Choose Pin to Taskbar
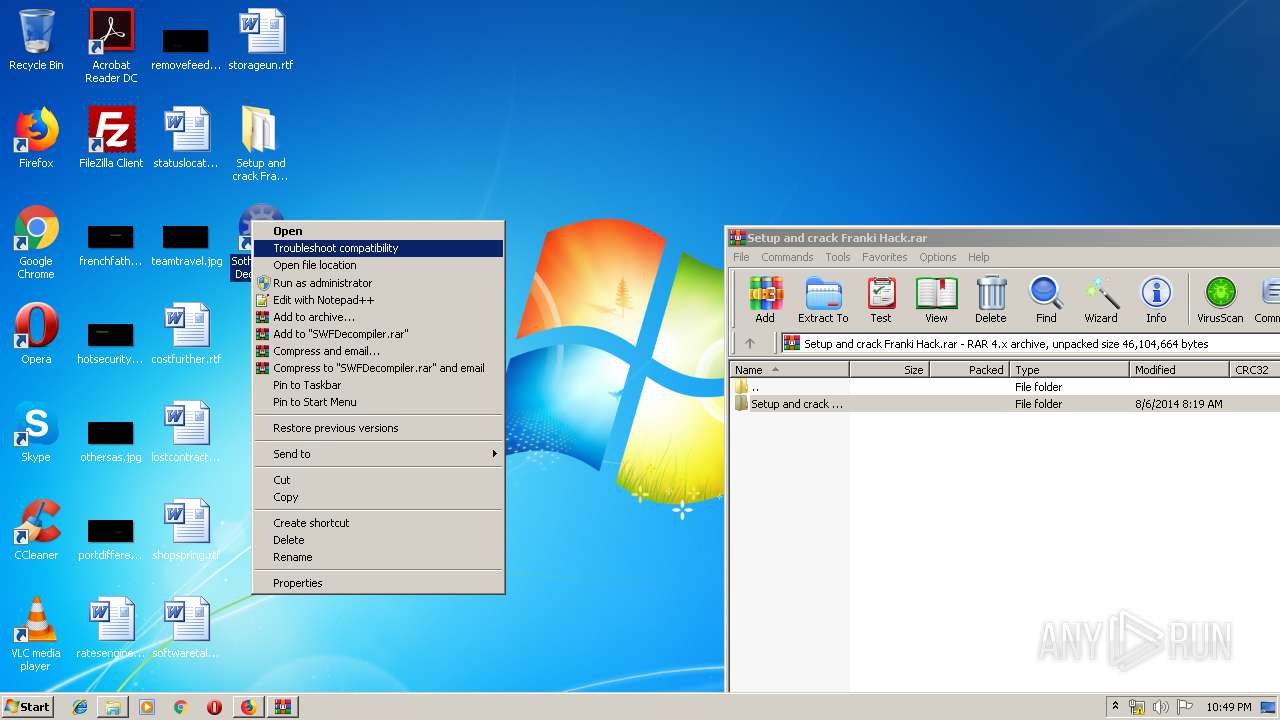Viewport: 1280px width, 720px height. (x=378, y=385)
